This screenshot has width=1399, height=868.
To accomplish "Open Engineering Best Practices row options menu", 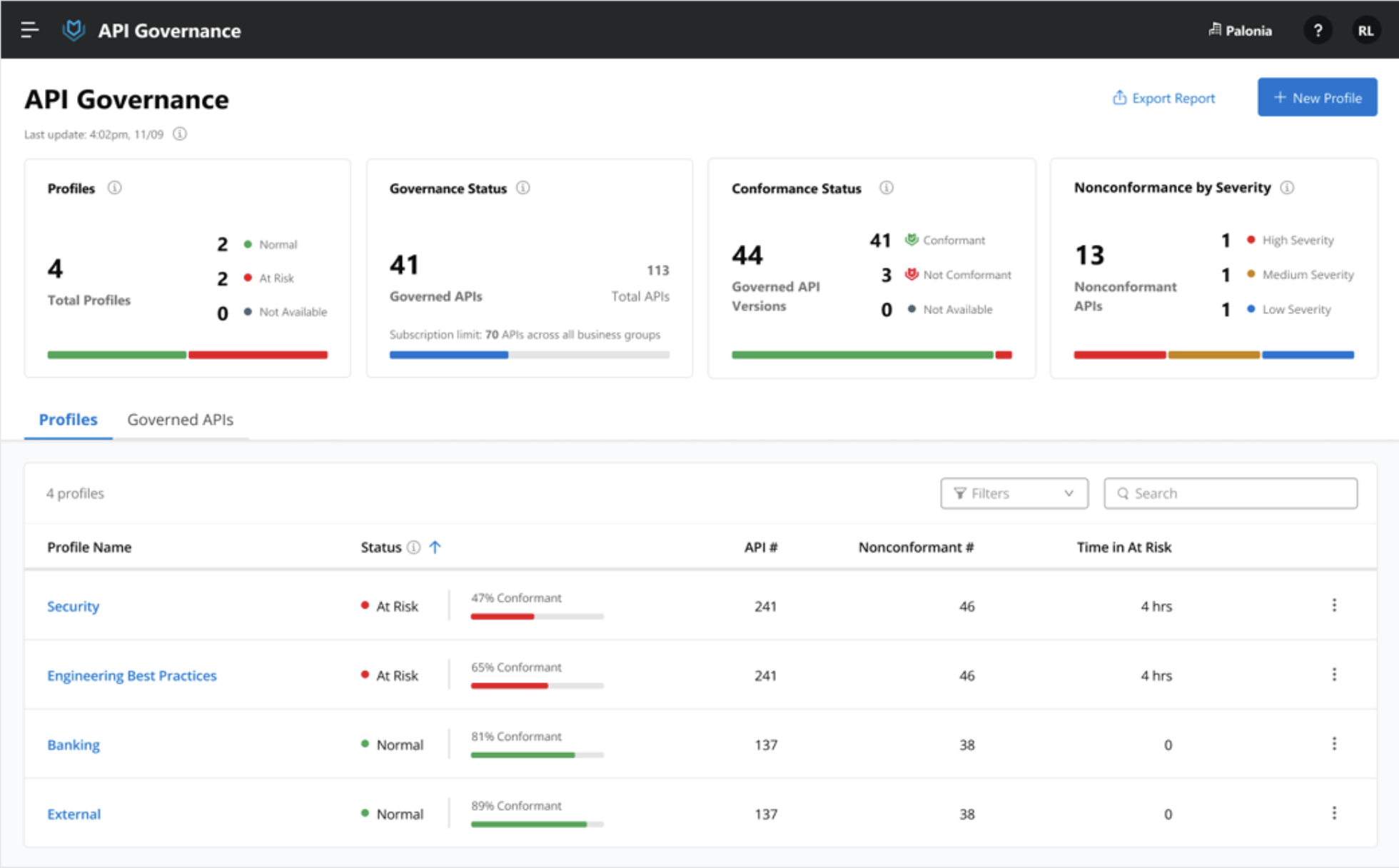I will [1334, 675].
